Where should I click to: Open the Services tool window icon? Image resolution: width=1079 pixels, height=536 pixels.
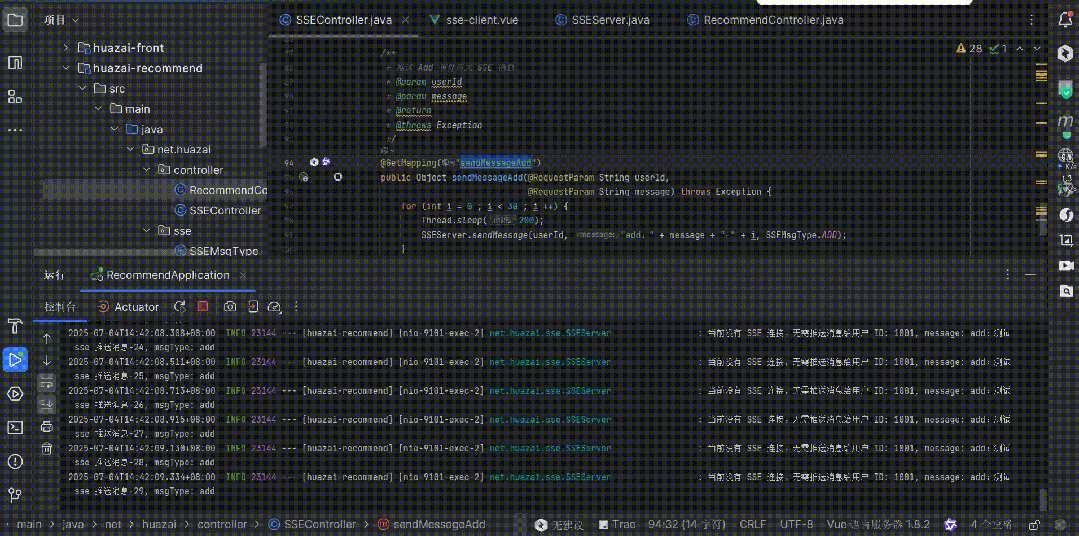coord(14,394)
